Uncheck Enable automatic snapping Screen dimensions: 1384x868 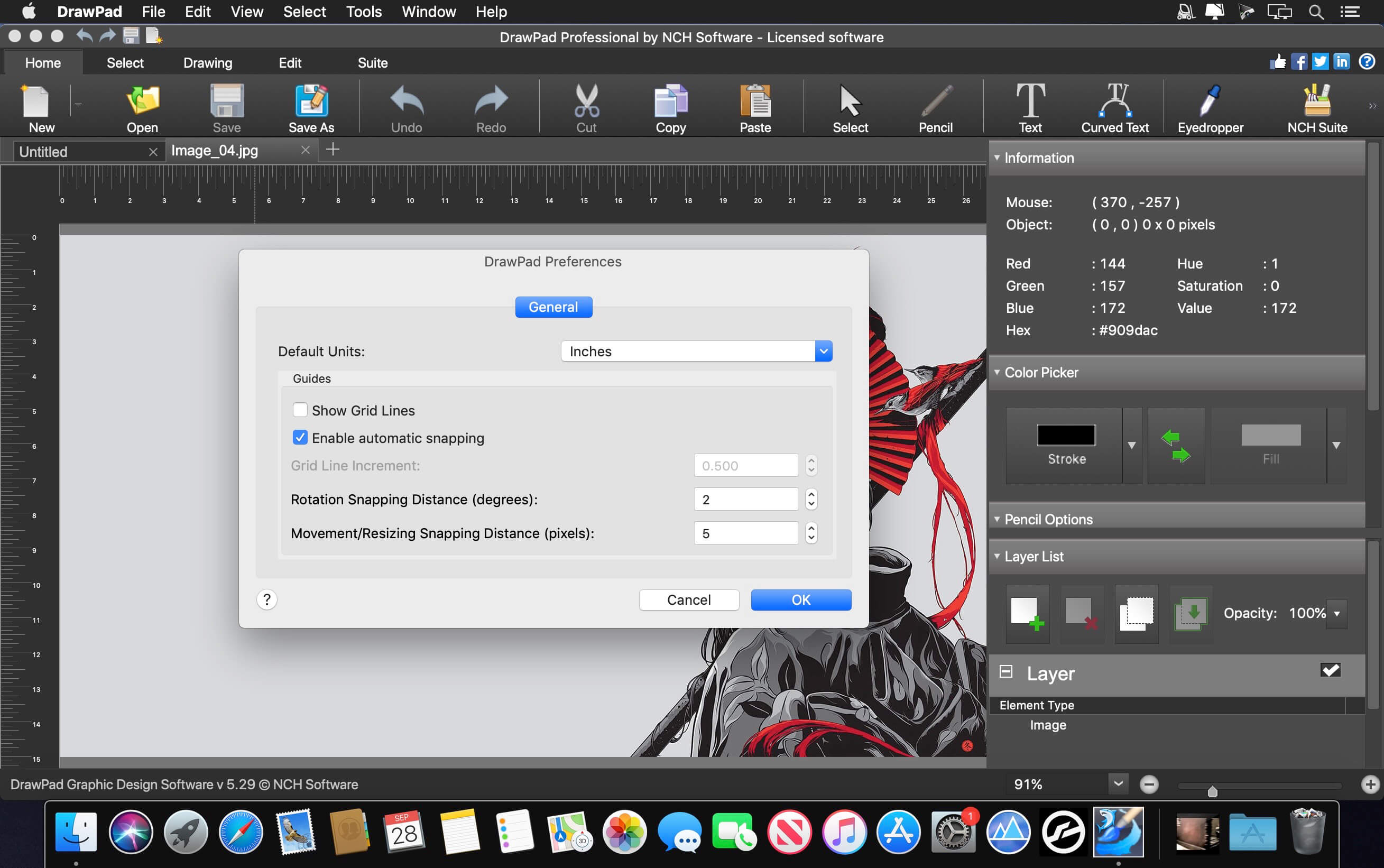pyautogui.click(x=300, y=438)
